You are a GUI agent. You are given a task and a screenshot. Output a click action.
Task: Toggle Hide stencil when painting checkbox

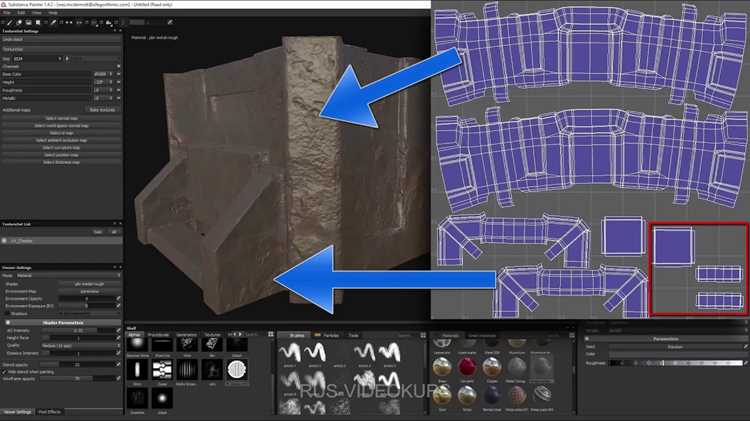5,372
